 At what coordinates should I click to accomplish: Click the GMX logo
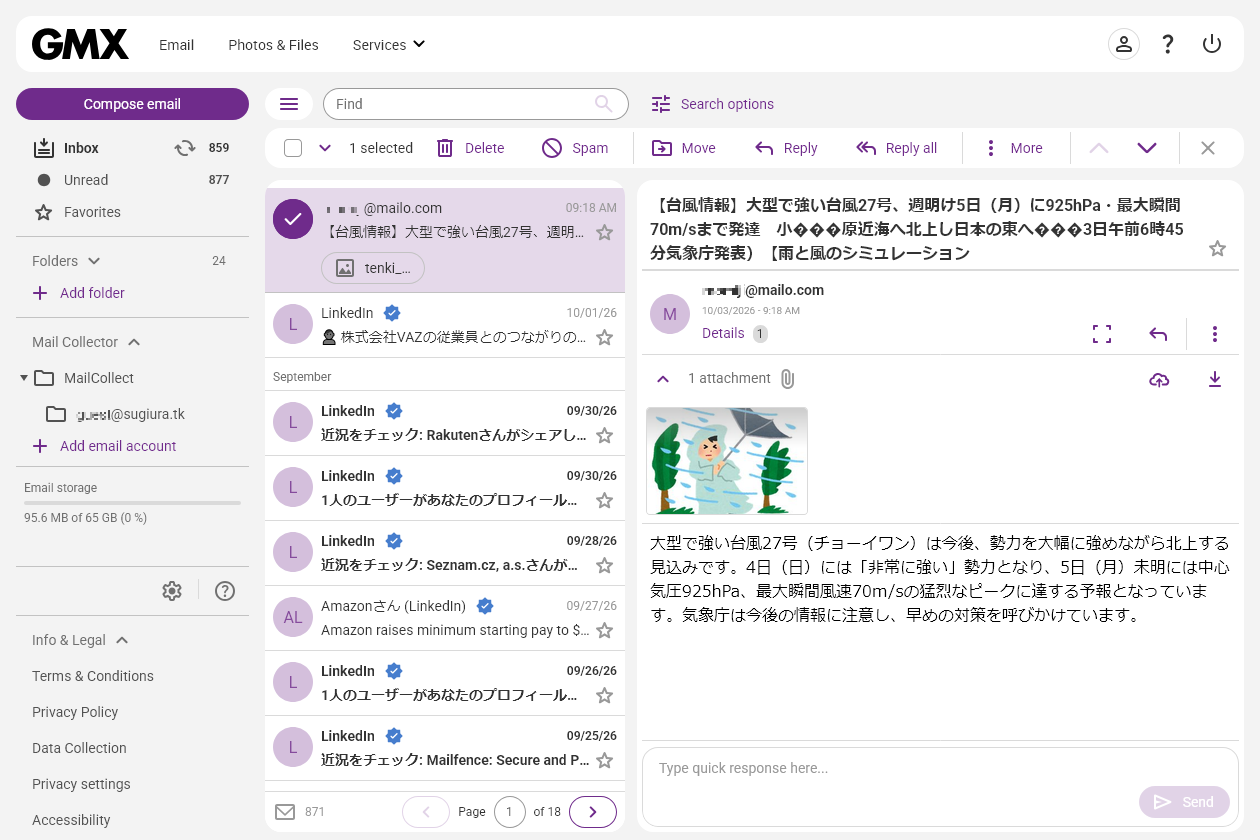point(80,44)
